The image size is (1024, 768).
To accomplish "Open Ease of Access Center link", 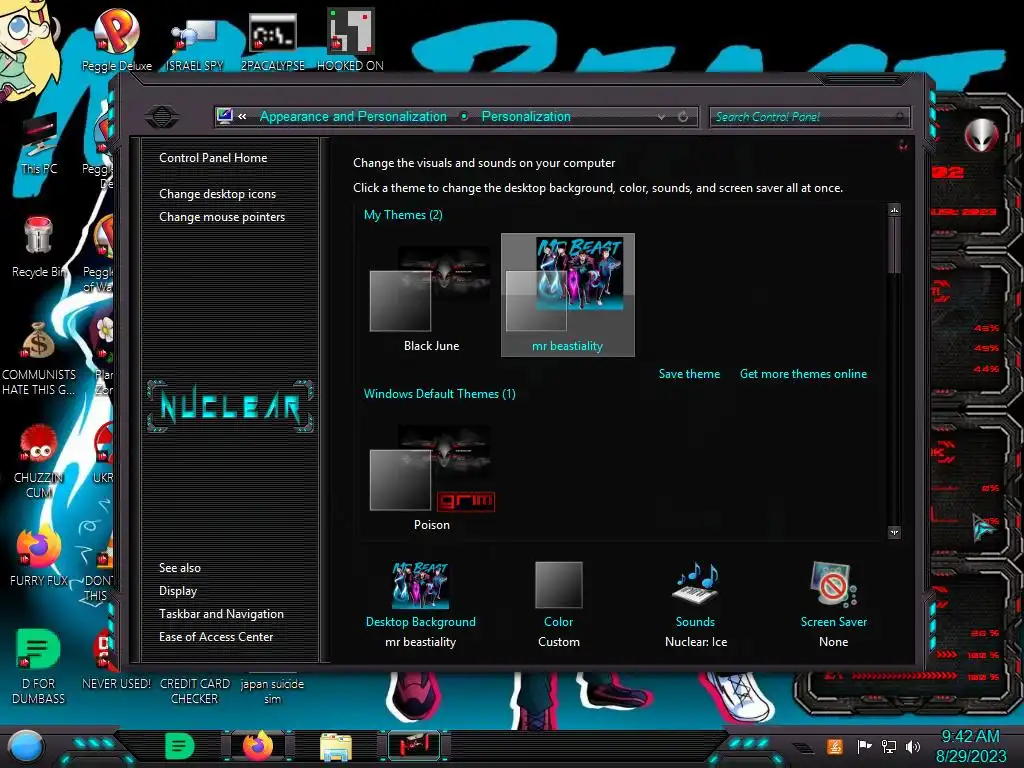I will click(216, 637).
